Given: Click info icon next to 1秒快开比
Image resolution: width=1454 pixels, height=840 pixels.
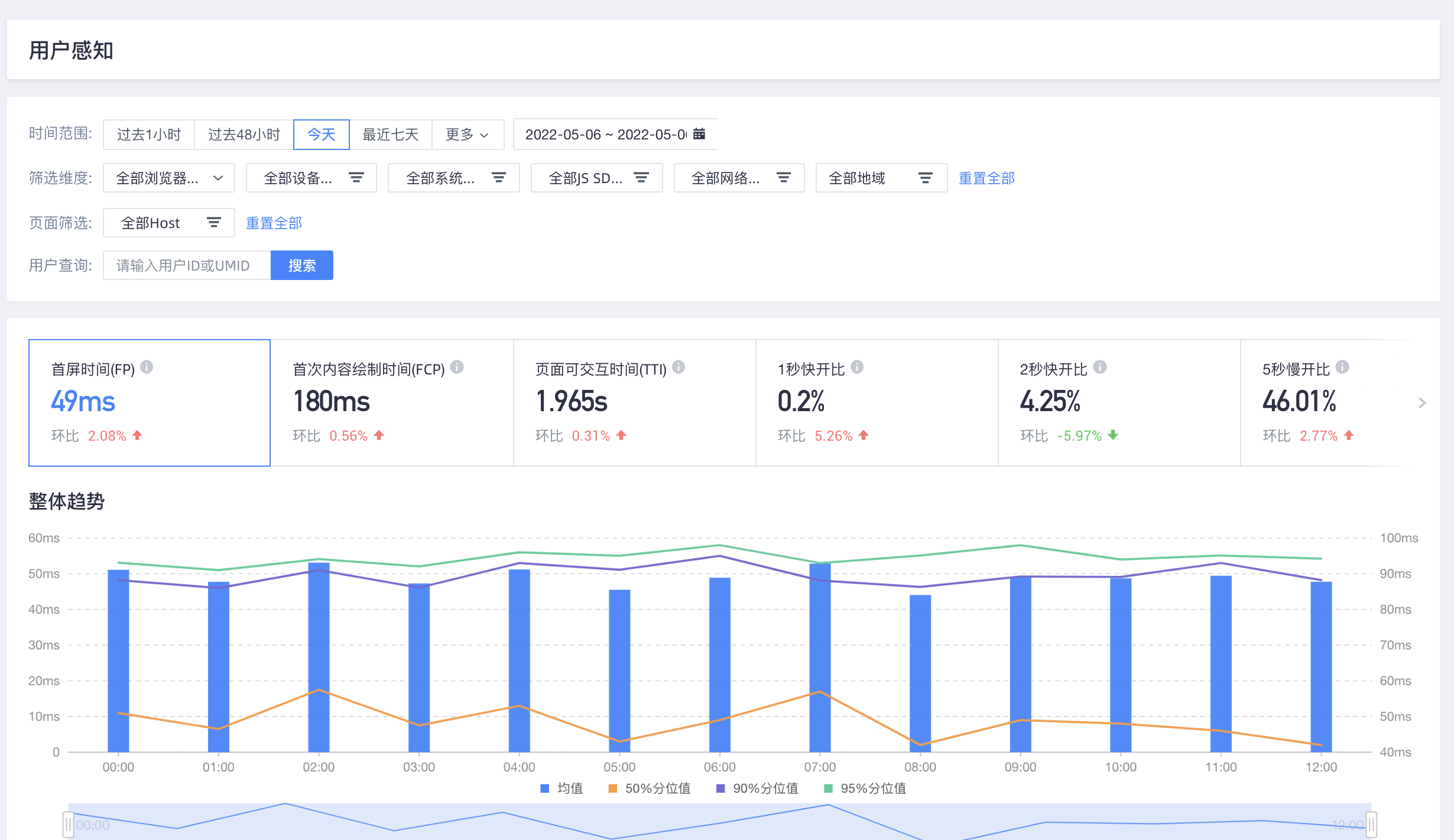Looking at the screenshot, I should point(857,367).
